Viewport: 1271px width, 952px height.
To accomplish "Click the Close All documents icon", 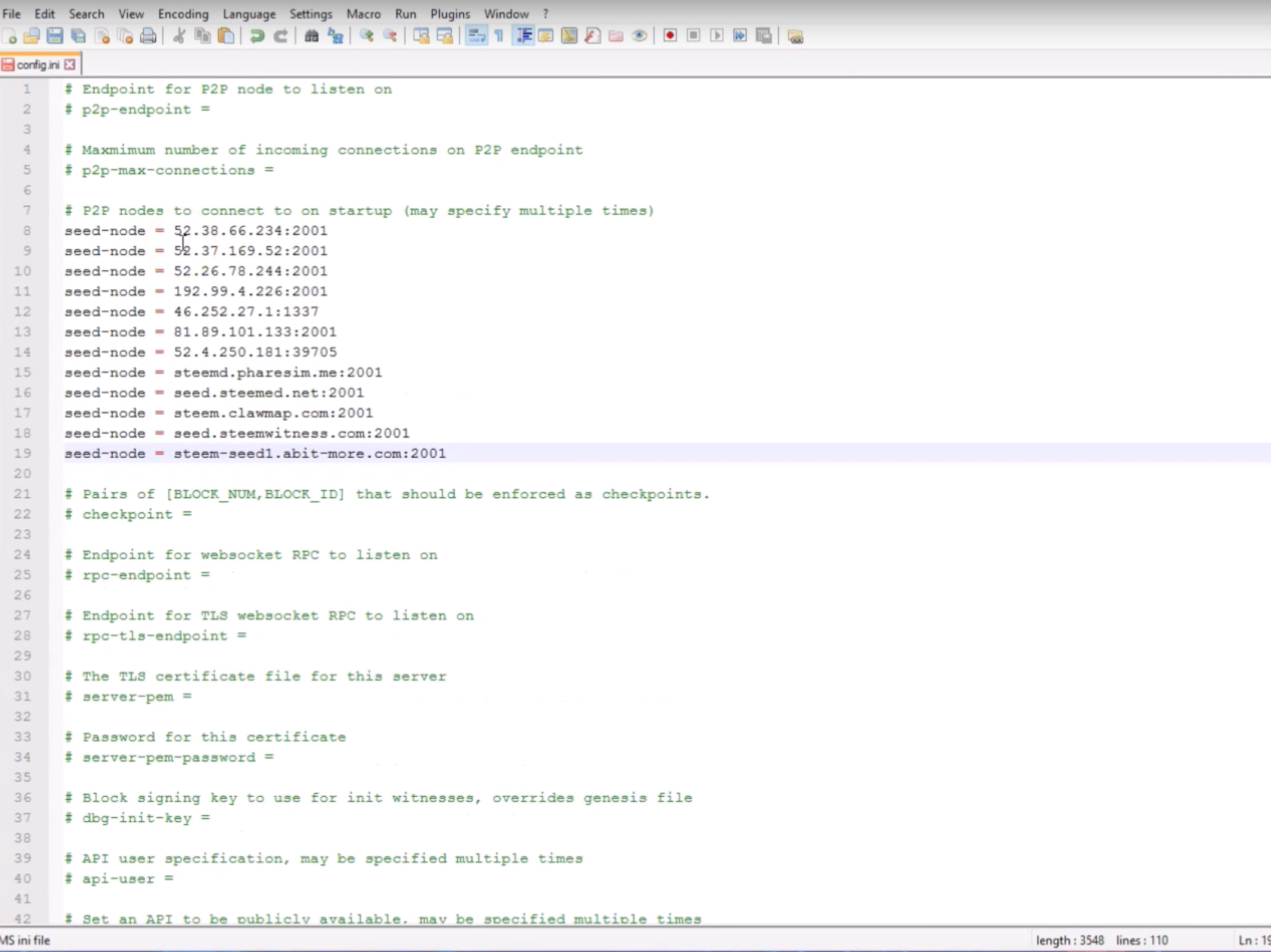I will [126, 36].
